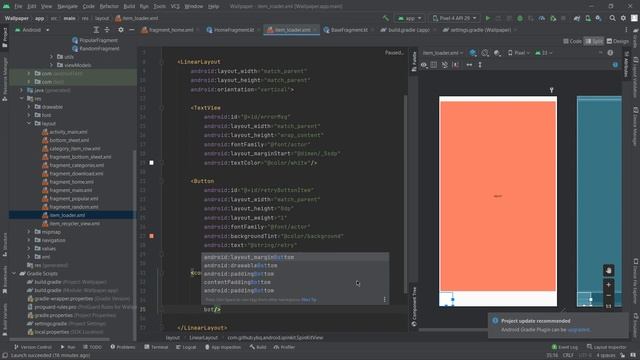
Task: Toggle Show Grid icon in design toolbar
Action: [434, 65]
